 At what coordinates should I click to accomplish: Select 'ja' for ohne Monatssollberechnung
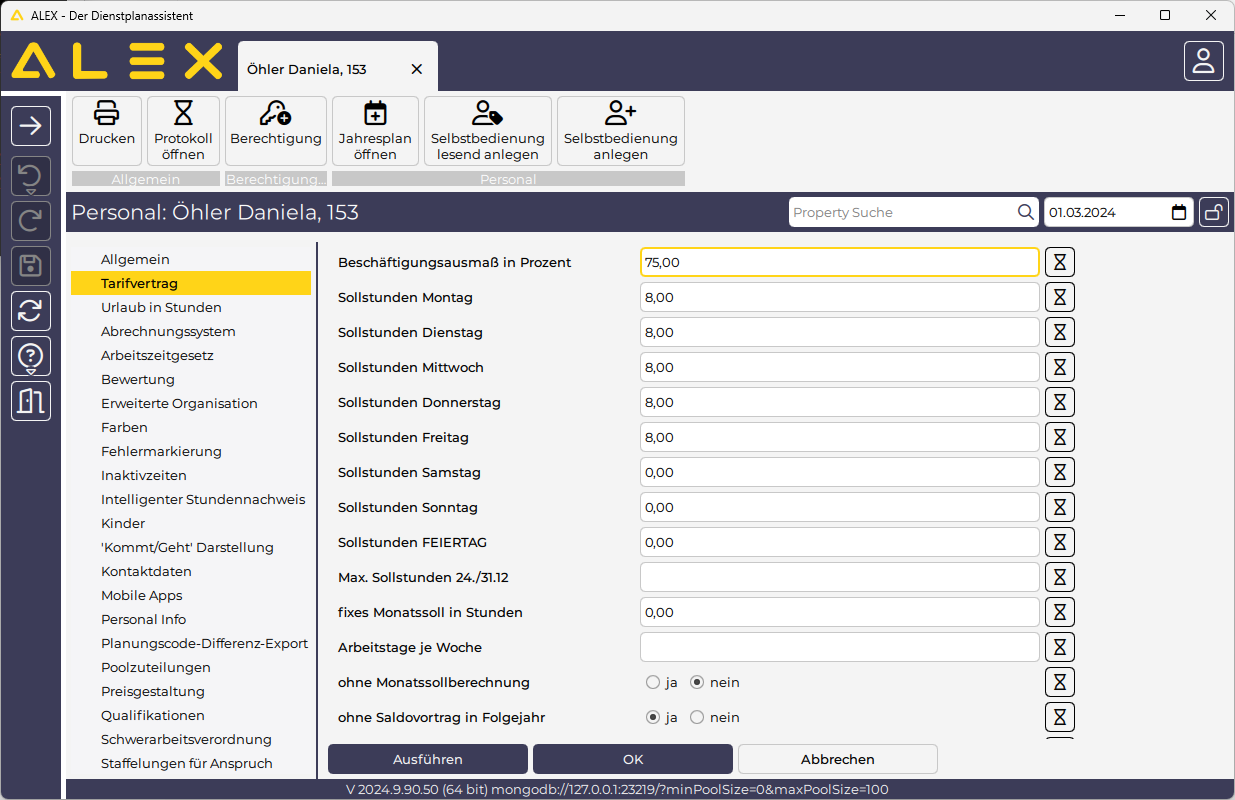point(653,683)
